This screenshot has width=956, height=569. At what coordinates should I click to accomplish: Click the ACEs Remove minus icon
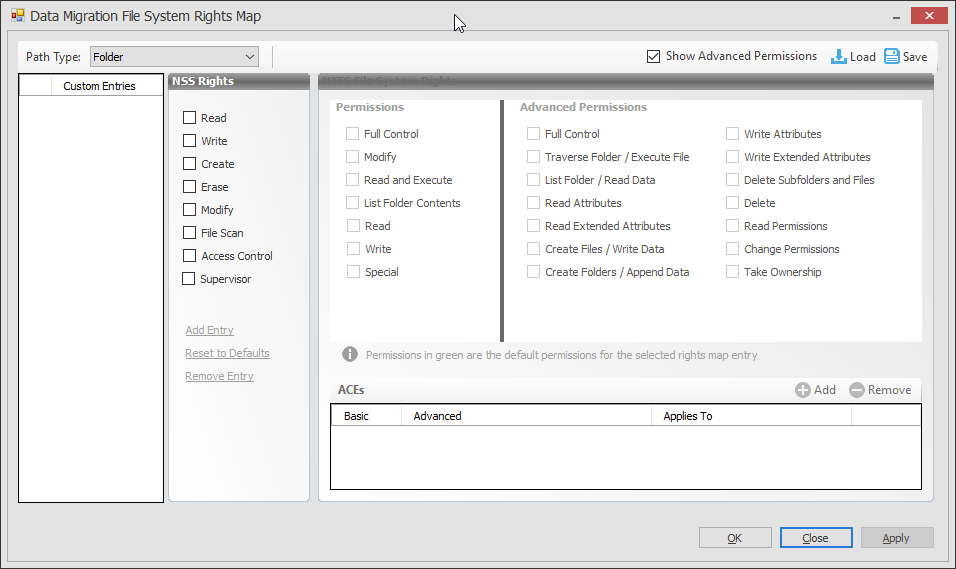point(857,390)
